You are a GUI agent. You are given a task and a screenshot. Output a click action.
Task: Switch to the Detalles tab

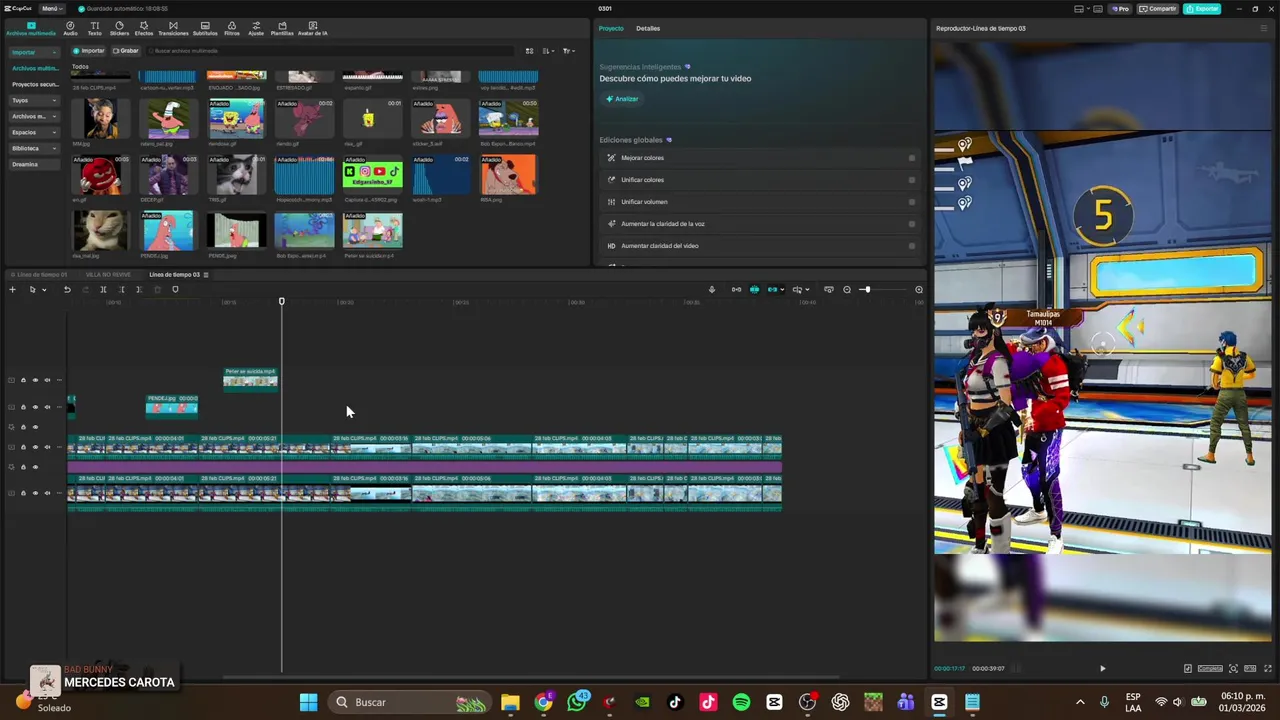[648, 28]
